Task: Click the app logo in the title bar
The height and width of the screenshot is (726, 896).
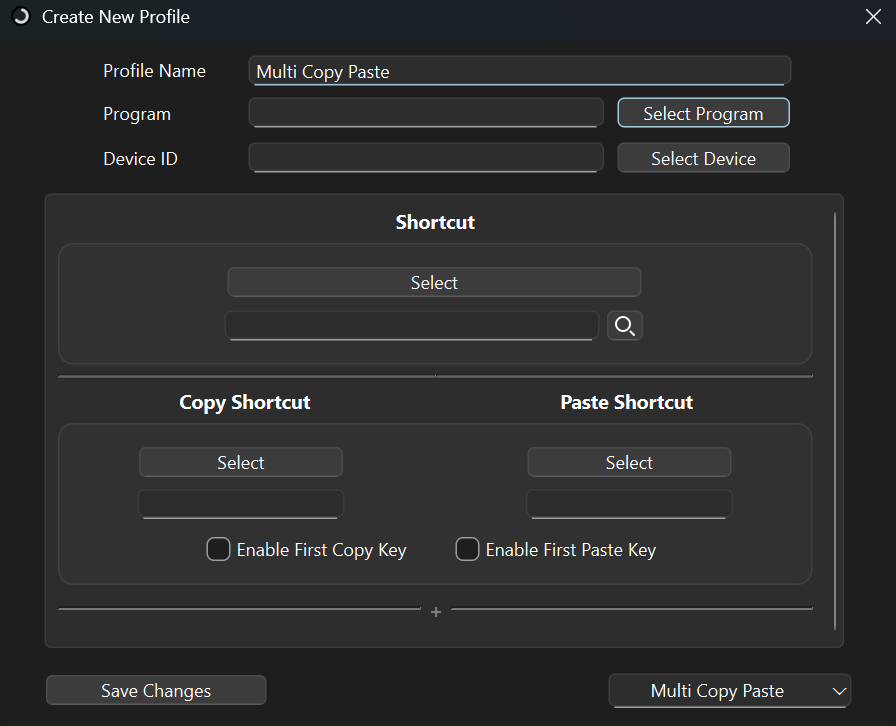Action: [21, 17]
